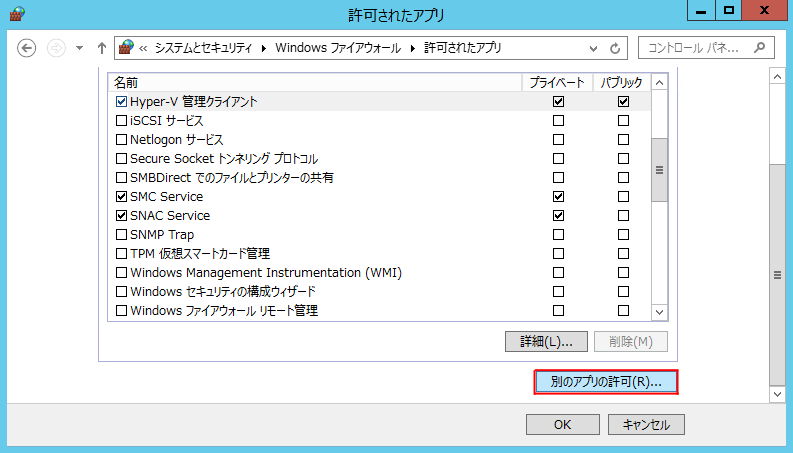Toggle Hyper-V 管理クライアント public checkbox

[x=623, y=102]
